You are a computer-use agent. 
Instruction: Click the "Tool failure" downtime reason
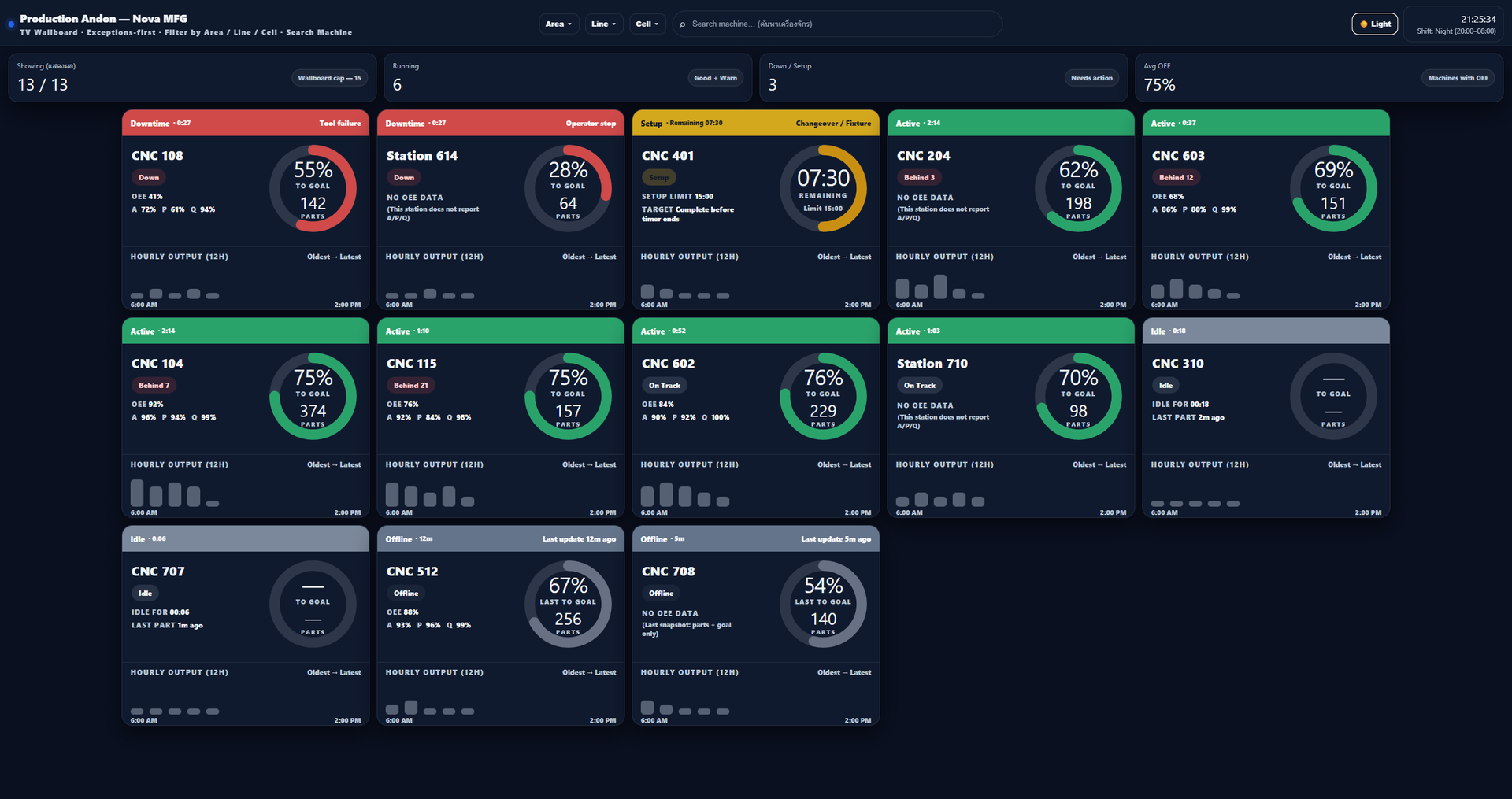coord(340,123)
